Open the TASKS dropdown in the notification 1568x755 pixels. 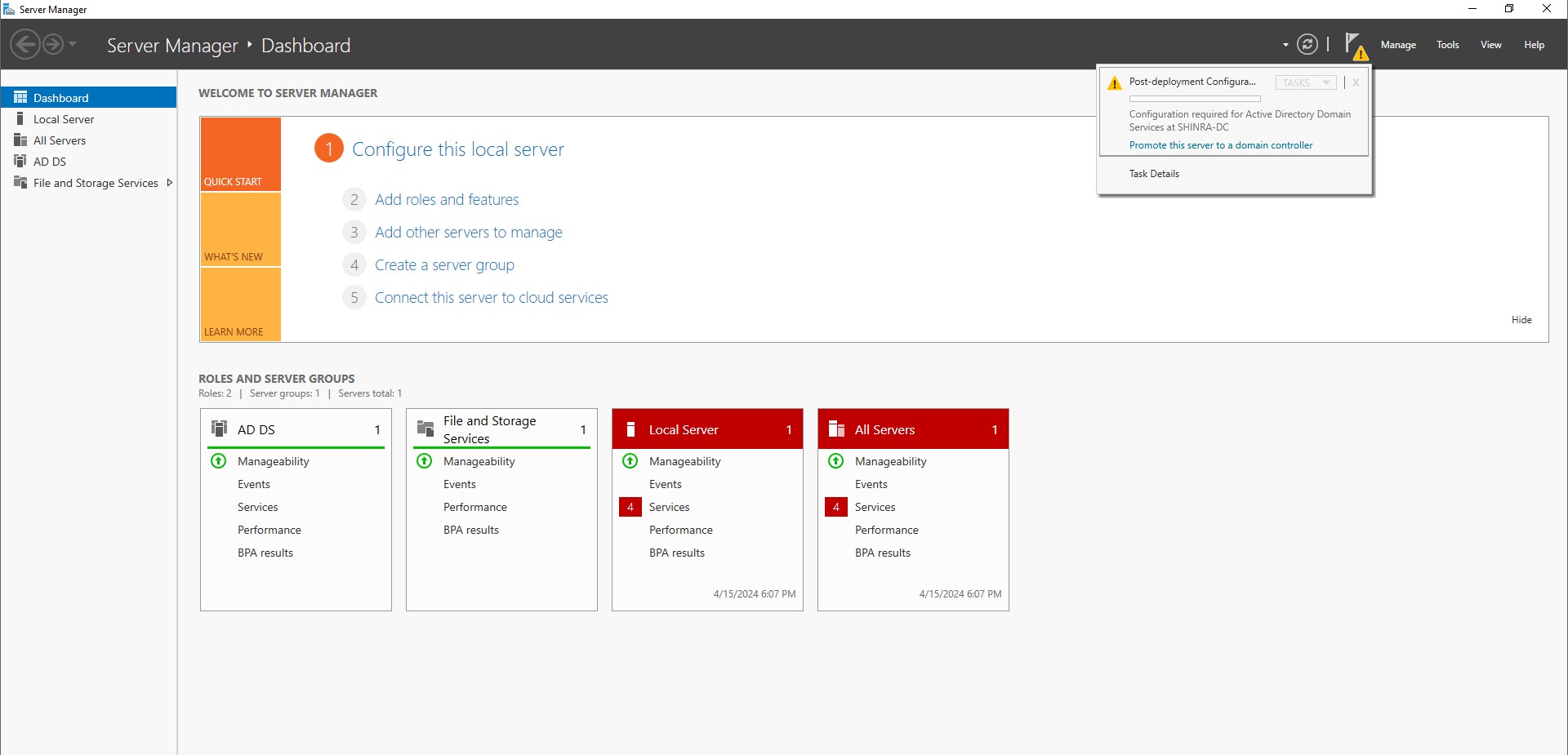coord(1305,82)
